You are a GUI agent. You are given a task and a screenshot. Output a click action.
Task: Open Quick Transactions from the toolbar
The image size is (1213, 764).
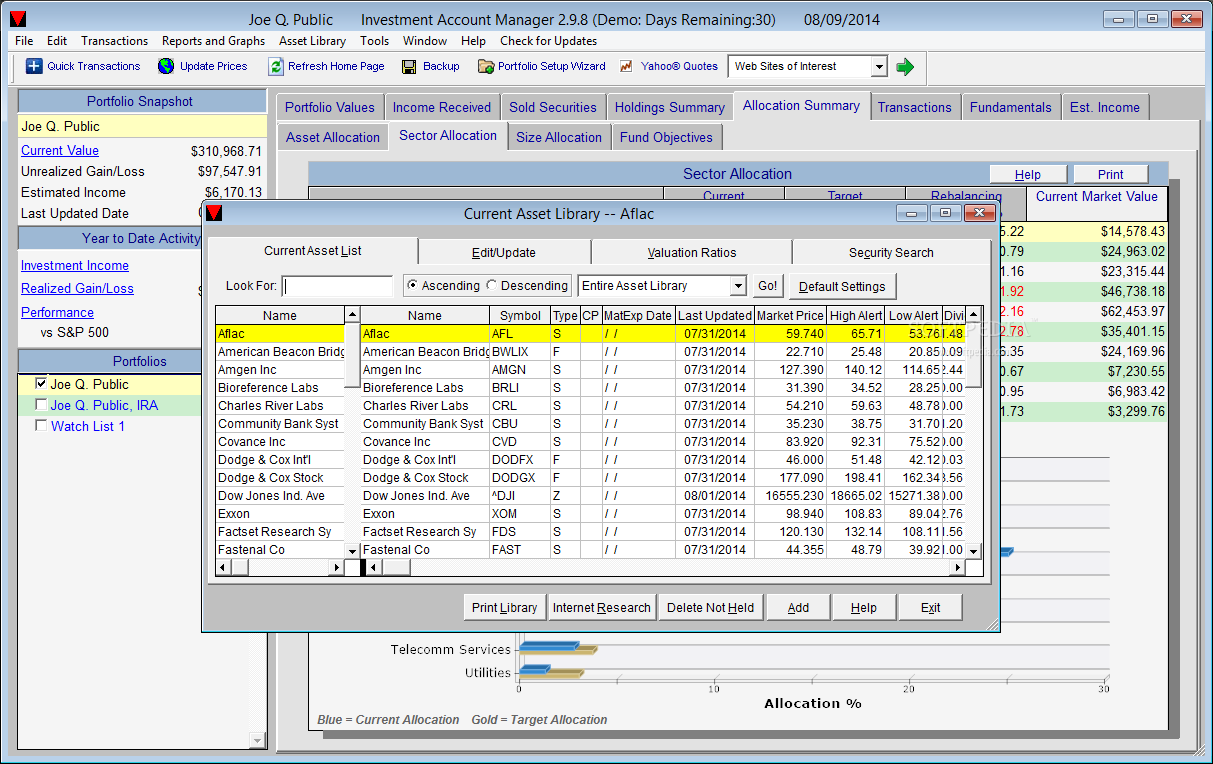point(83,66)
